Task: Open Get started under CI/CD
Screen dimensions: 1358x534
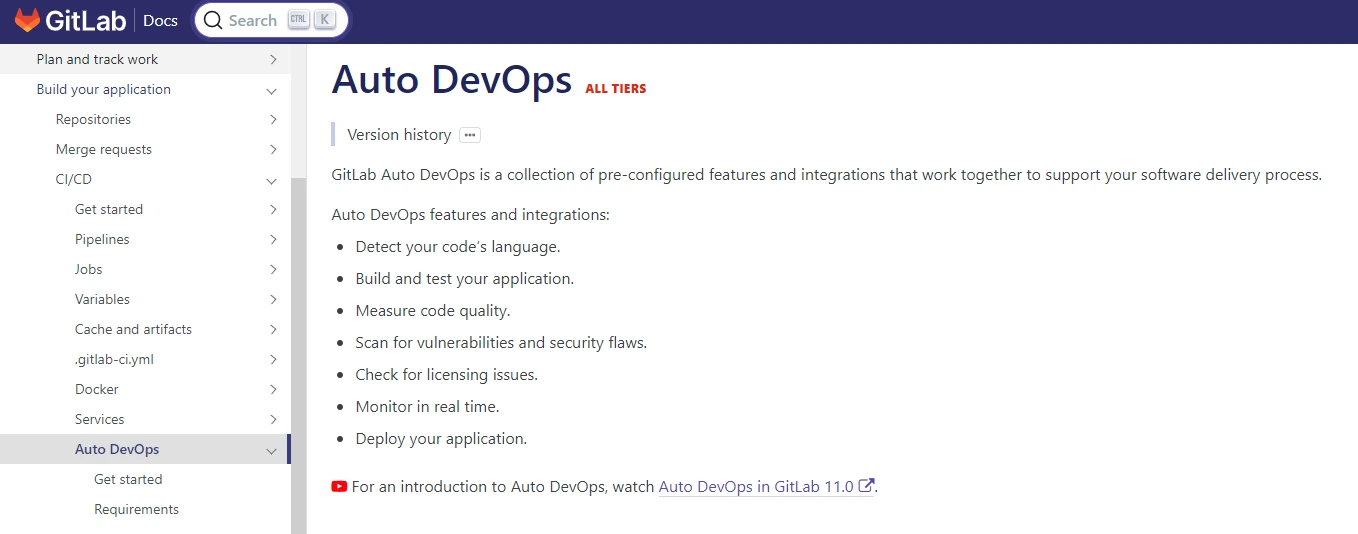Action: pos(109,209)
